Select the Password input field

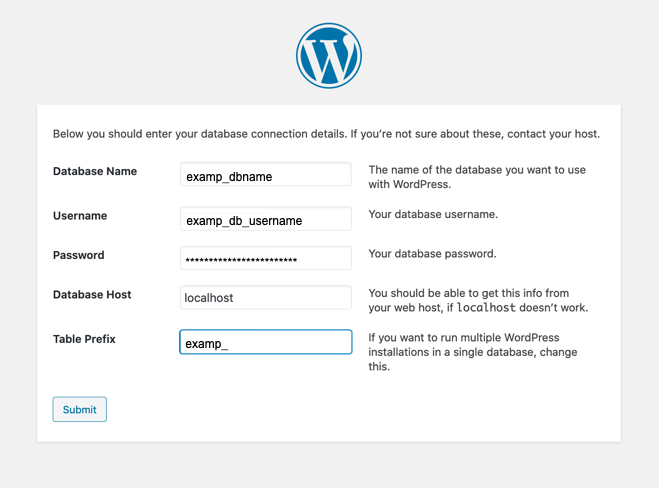click(265, 259)
